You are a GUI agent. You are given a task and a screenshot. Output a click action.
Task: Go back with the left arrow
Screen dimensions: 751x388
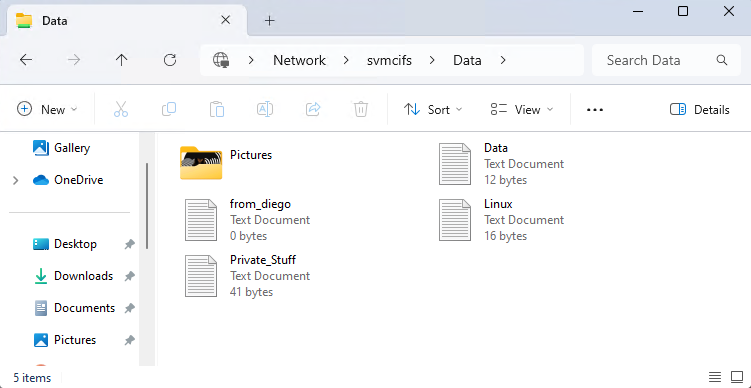click(26, 60)
